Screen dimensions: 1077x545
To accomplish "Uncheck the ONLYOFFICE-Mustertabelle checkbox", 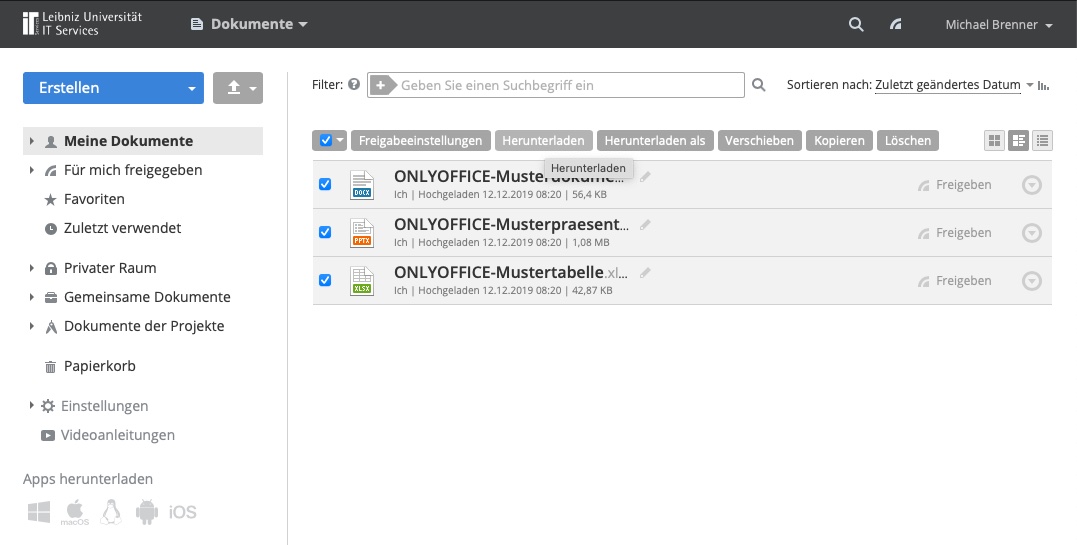I will 325,280.
